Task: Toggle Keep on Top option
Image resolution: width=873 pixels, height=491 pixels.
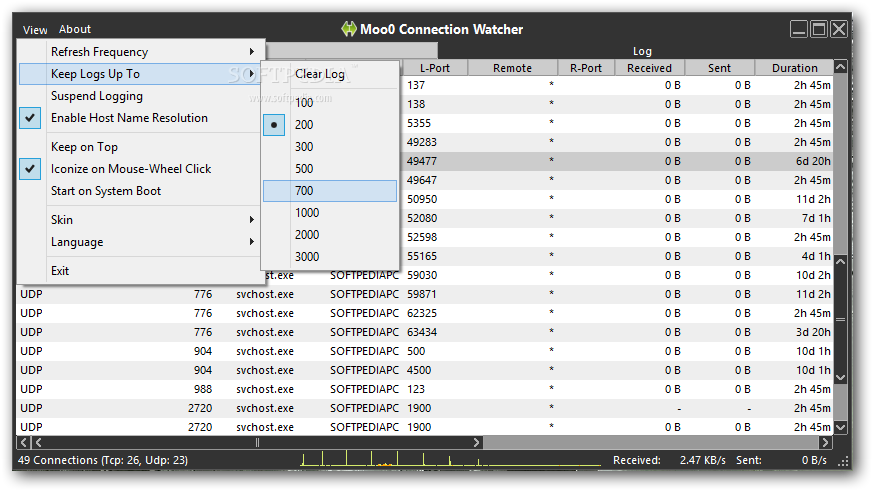Action: tap(140, 147)
